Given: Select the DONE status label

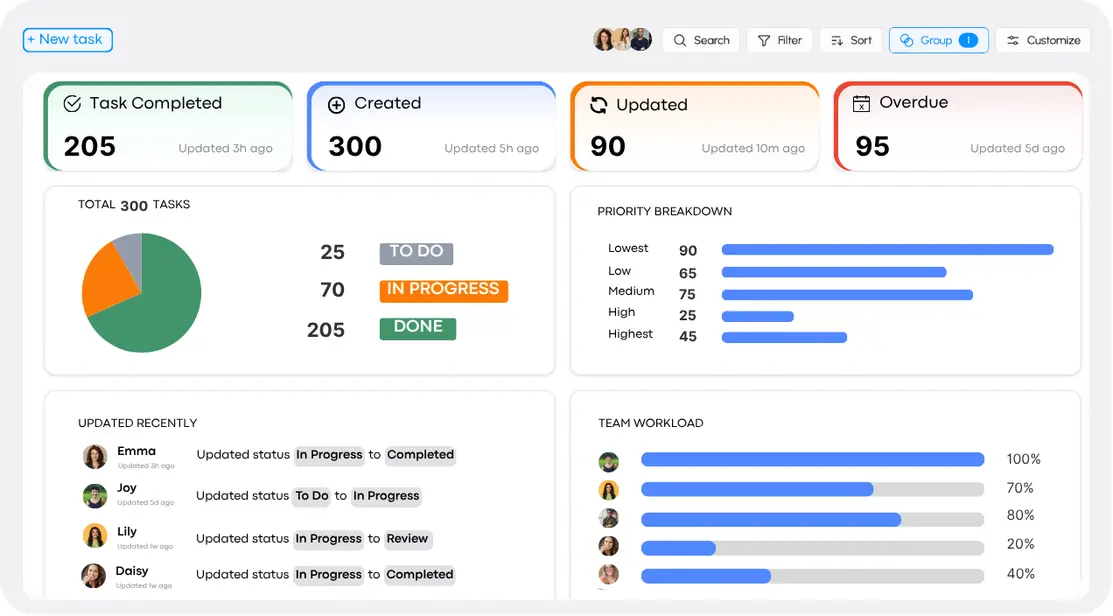Looking at the screenshot, I should coord(417,329).
